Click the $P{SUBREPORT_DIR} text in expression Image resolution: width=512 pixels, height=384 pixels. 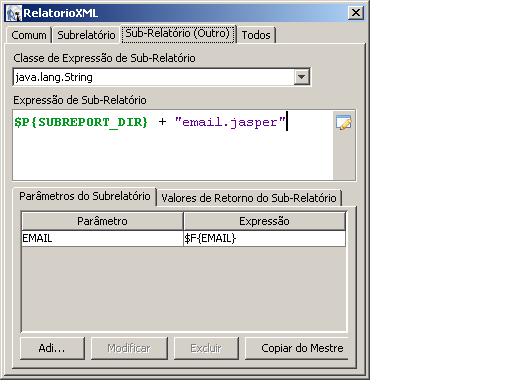(81, 122)
